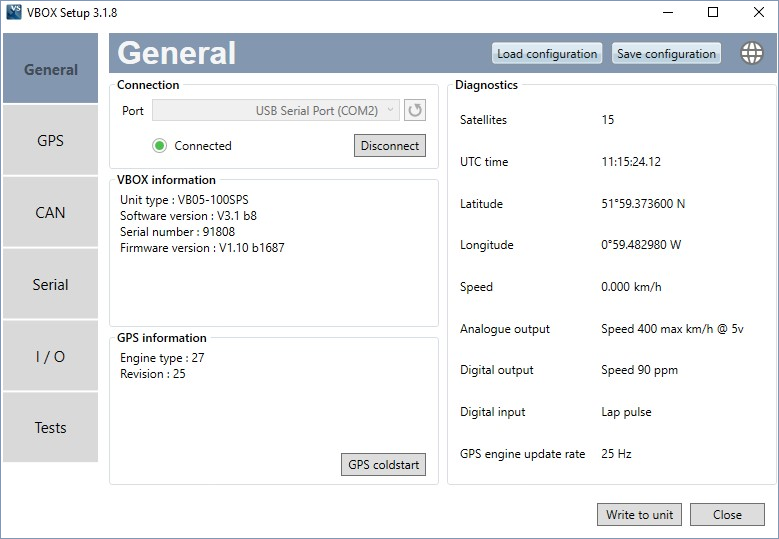Click Analogue output value Speed 400 max km/h
Viewport: 779px width, 539px height.
[672, 329]
